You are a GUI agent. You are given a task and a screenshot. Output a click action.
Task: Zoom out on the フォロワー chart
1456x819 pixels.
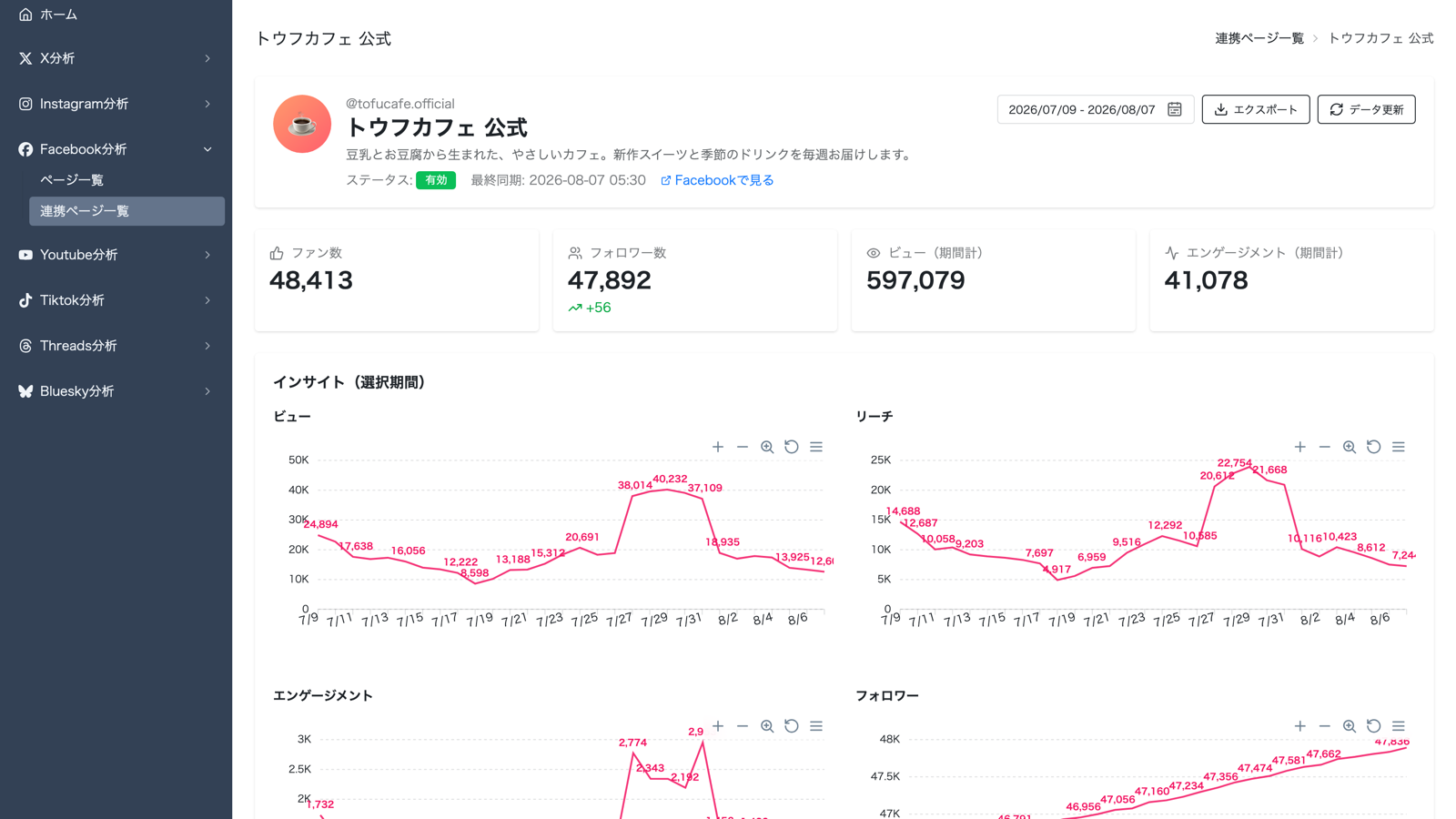pos(1325,726)
